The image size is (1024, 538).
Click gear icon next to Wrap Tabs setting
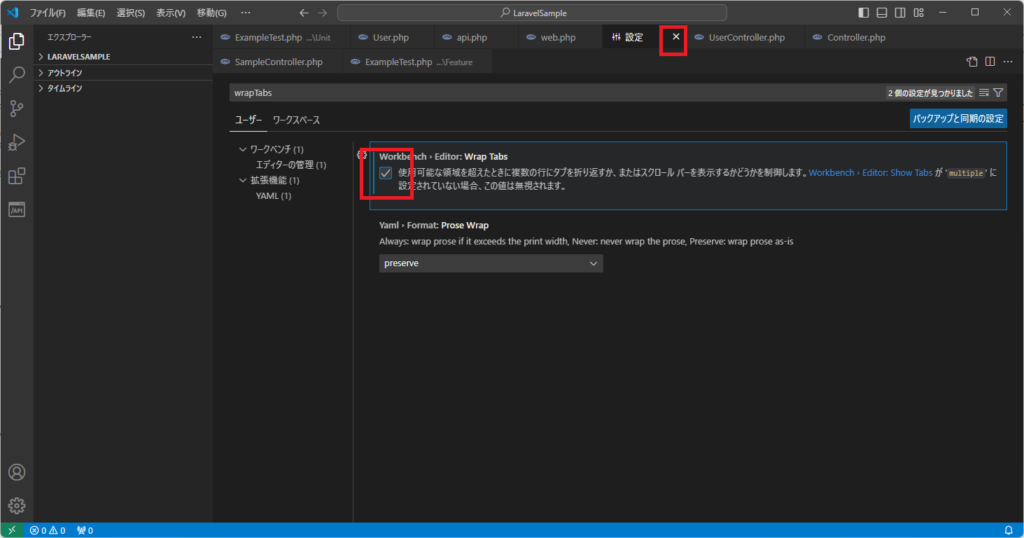[x=362, y=155]
